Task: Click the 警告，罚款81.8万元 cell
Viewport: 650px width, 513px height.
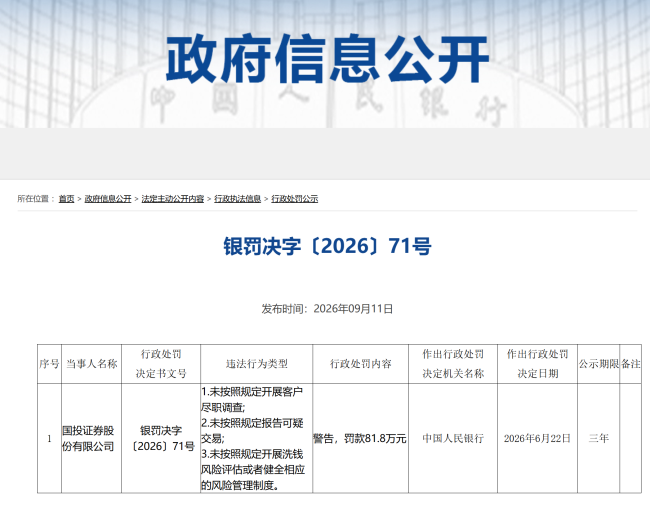Action: tap(361, 438)
